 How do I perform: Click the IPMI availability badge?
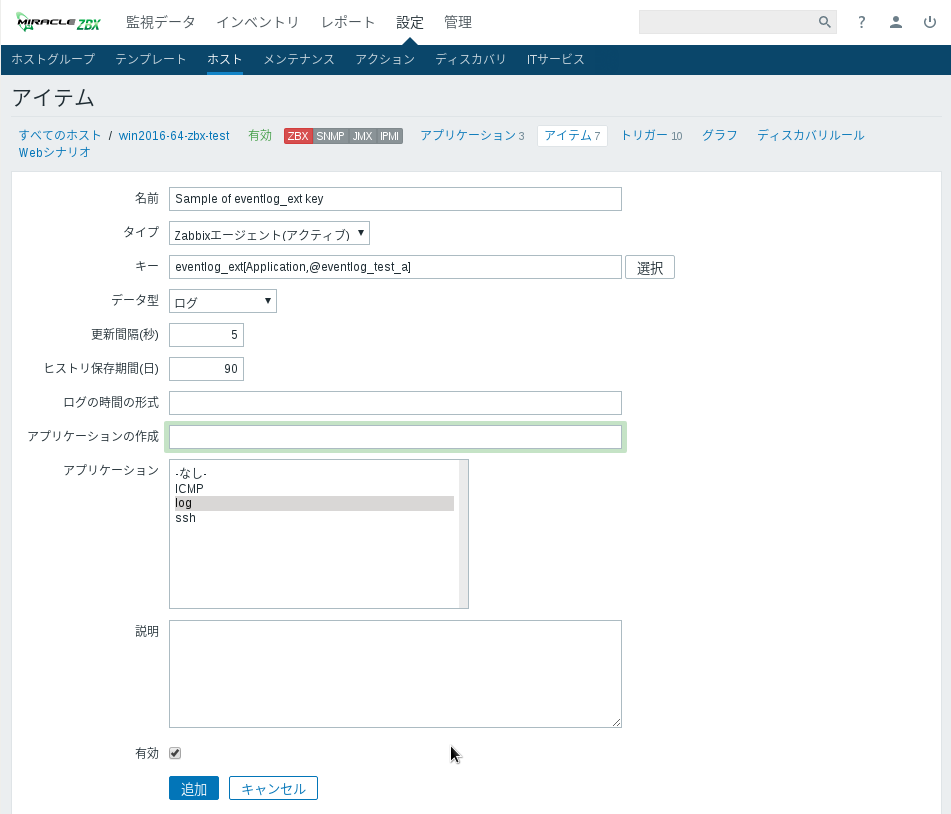[x=390, y=136]
